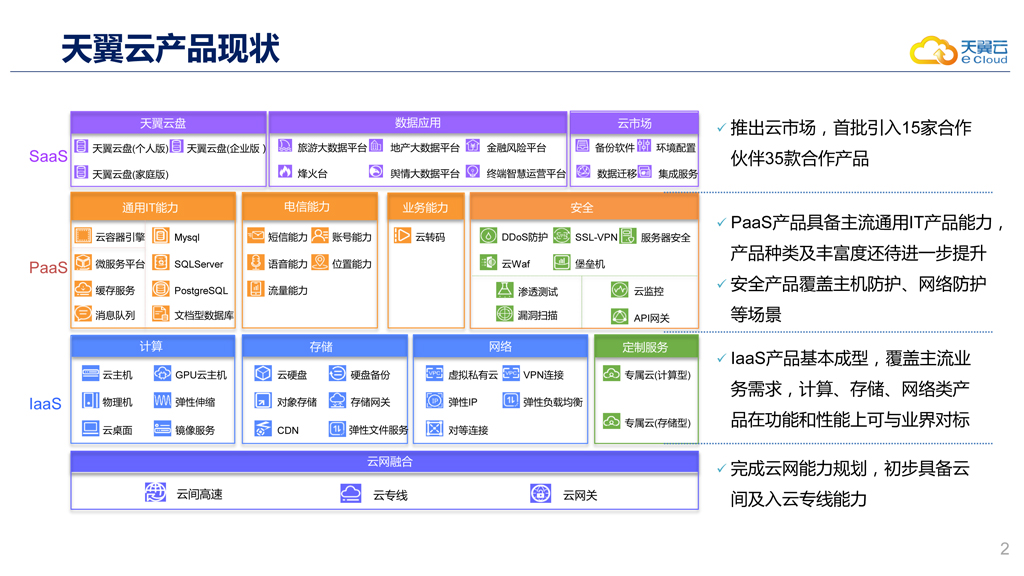Click the GPU云主机 icon
Image resolution: width=1024 pixels, height=576 pixels.
(162, 373)
